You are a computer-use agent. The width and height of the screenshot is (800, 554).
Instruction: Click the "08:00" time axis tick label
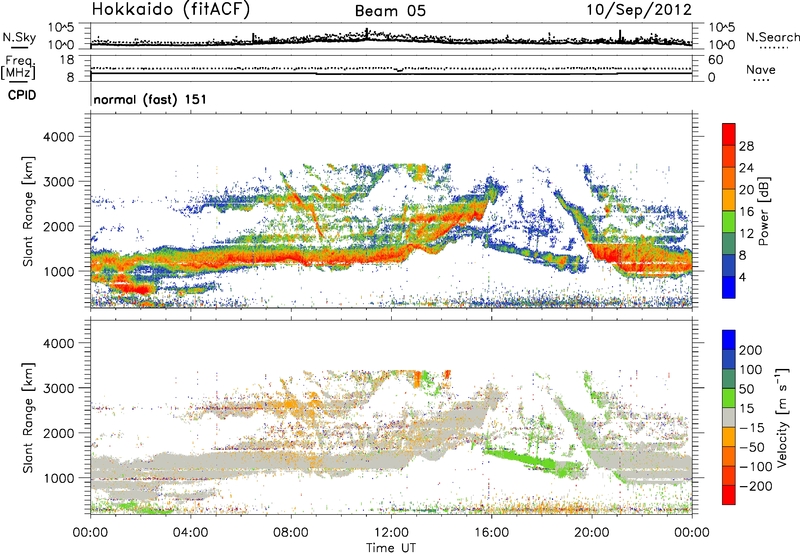(x=291, y=533)
